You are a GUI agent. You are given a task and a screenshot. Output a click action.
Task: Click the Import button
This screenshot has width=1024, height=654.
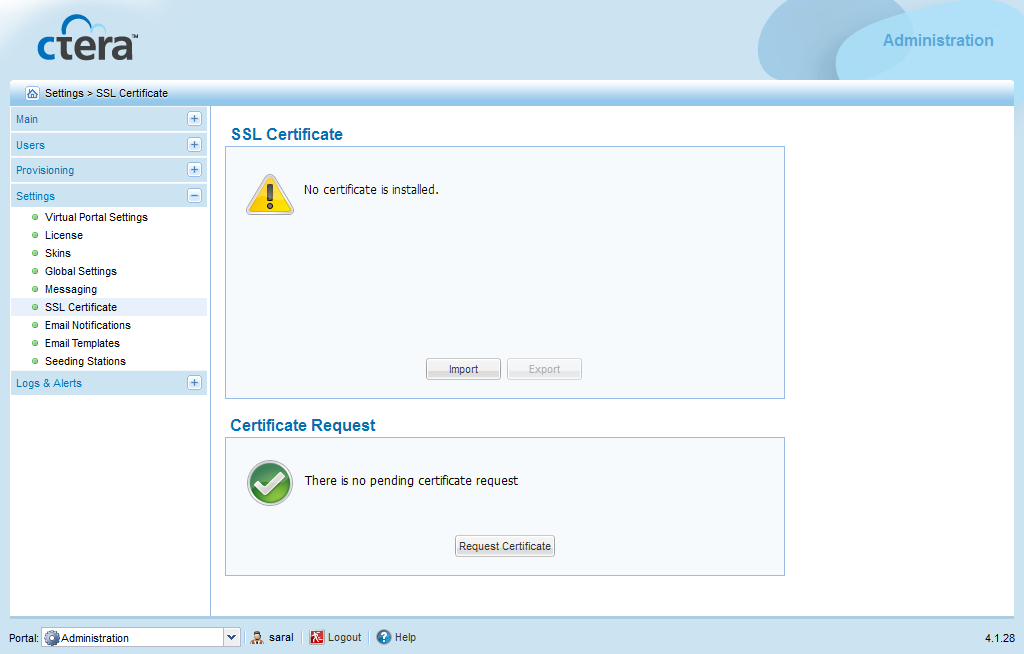tap(463, 368)
